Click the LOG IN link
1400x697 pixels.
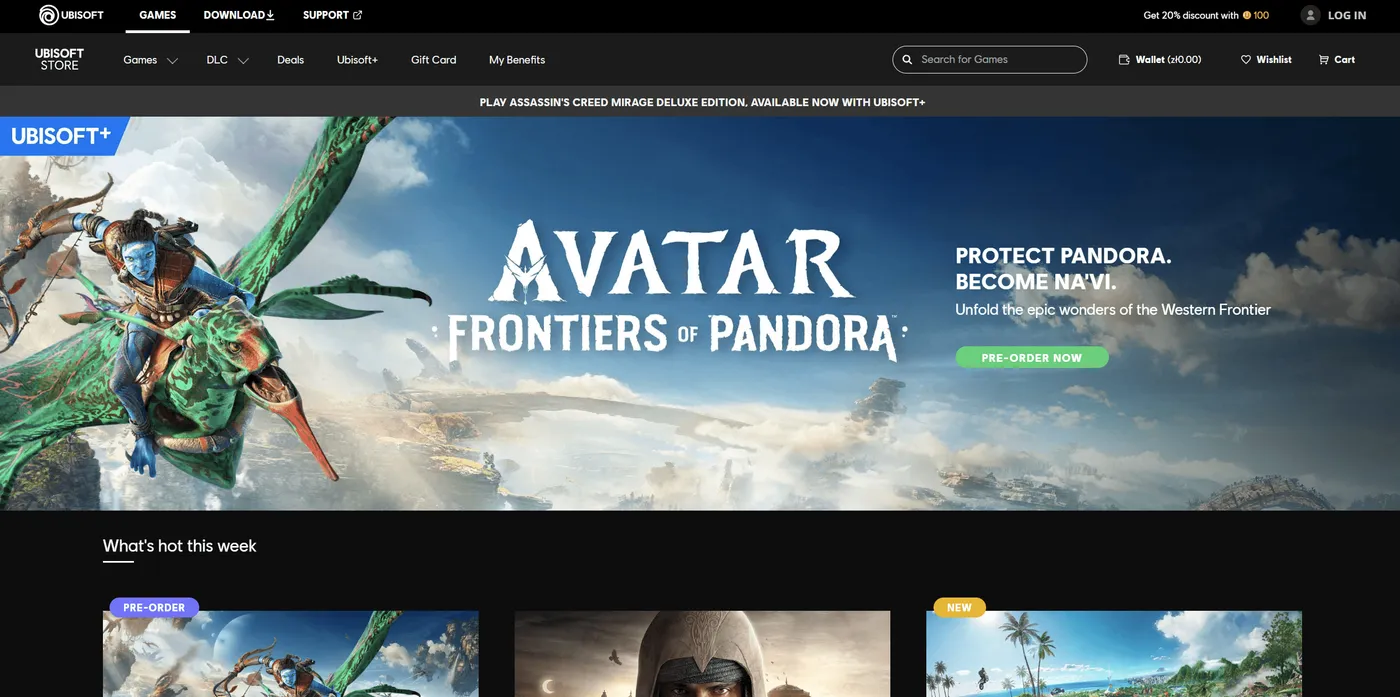[x=1346, y=15]
